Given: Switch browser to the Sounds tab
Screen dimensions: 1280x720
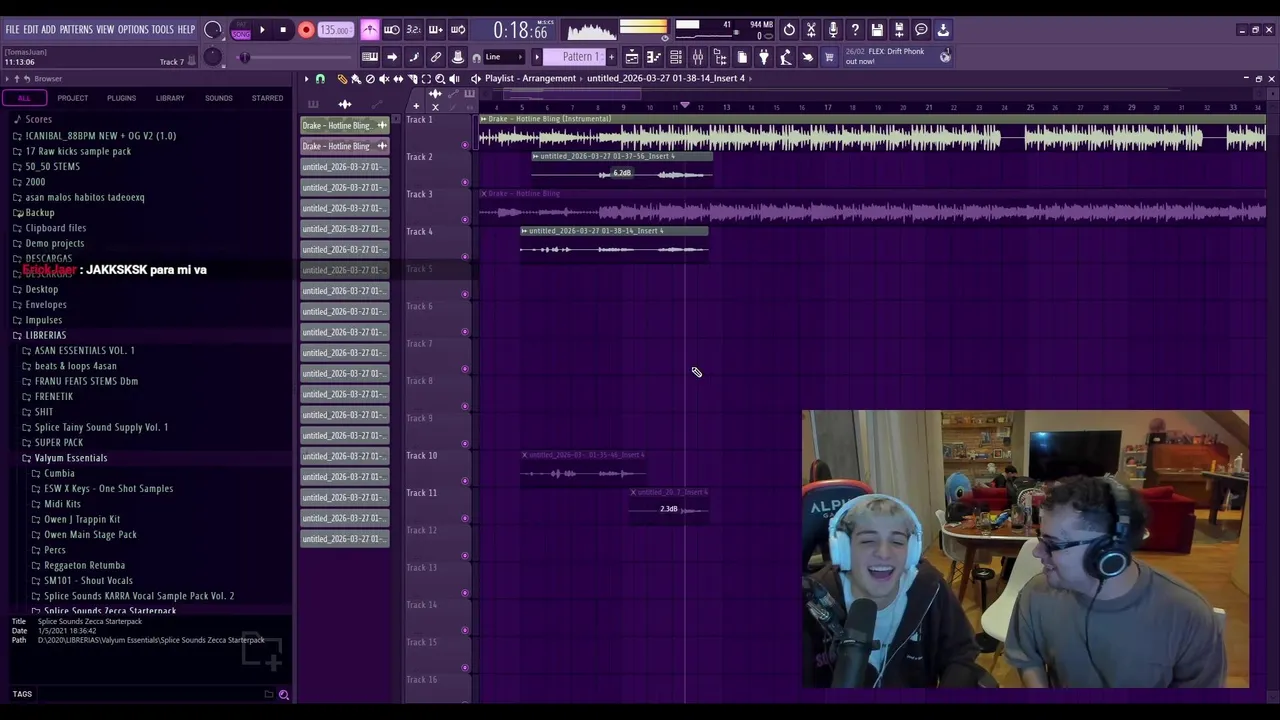Looking at the screenshot, I should pyautogui.click(x=218, y=98).
